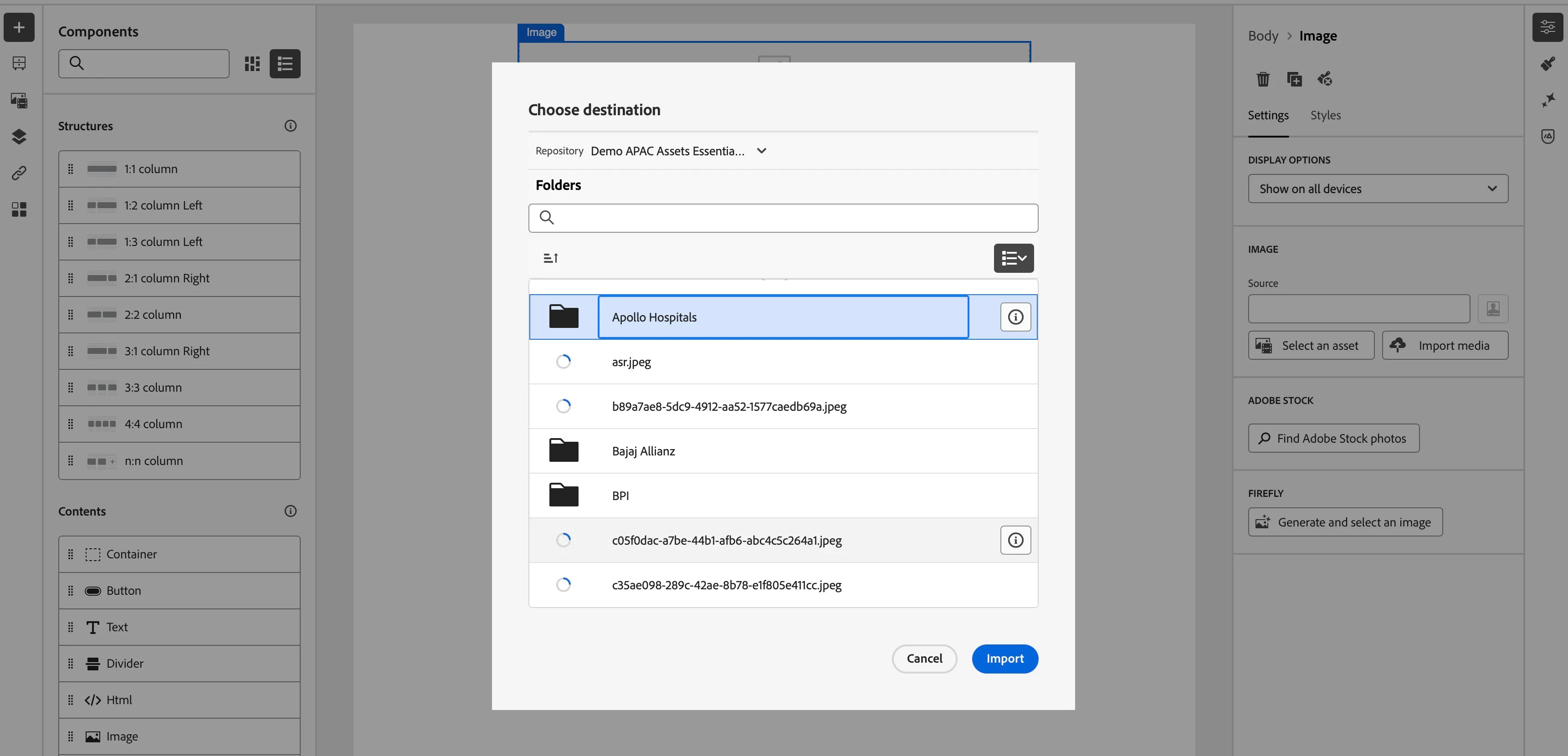This screenshot has width=1568, height=756.
Task: Click Select an asset button
Action: [x=1311, y=346]
